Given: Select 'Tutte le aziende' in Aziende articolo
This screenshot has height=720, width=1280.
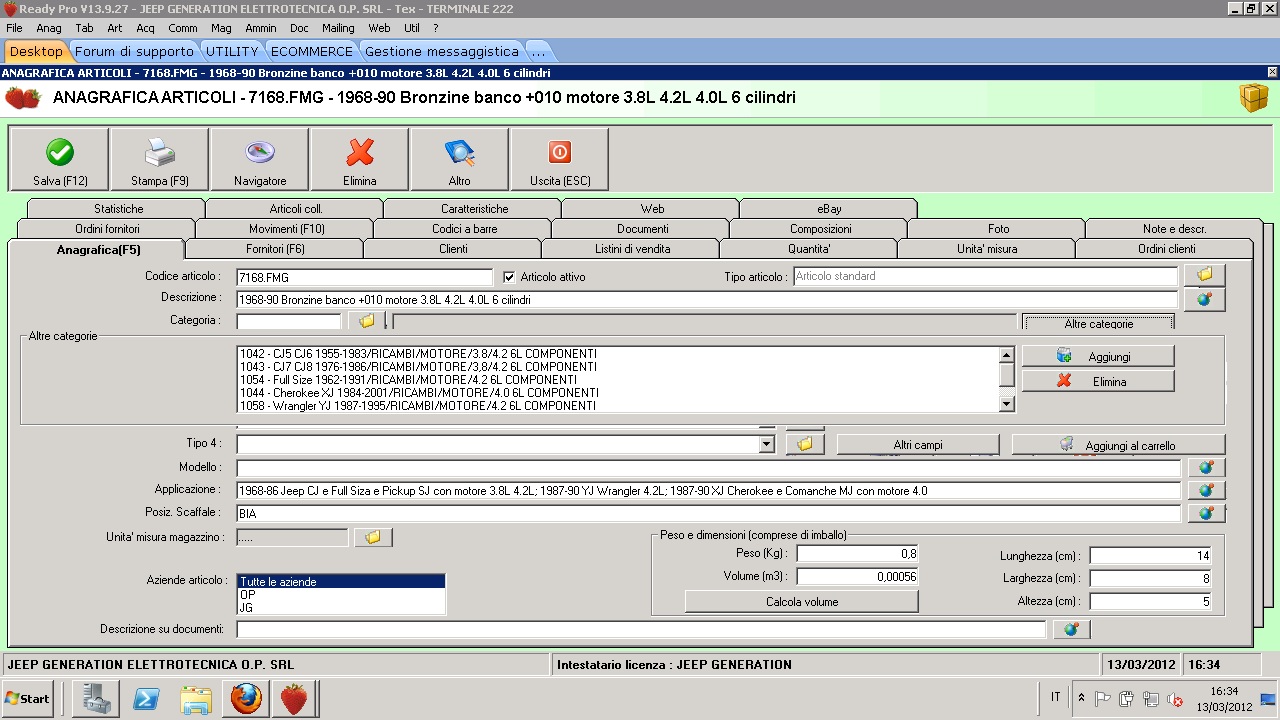Looking at the screenshot, I should tap(341, 581).
